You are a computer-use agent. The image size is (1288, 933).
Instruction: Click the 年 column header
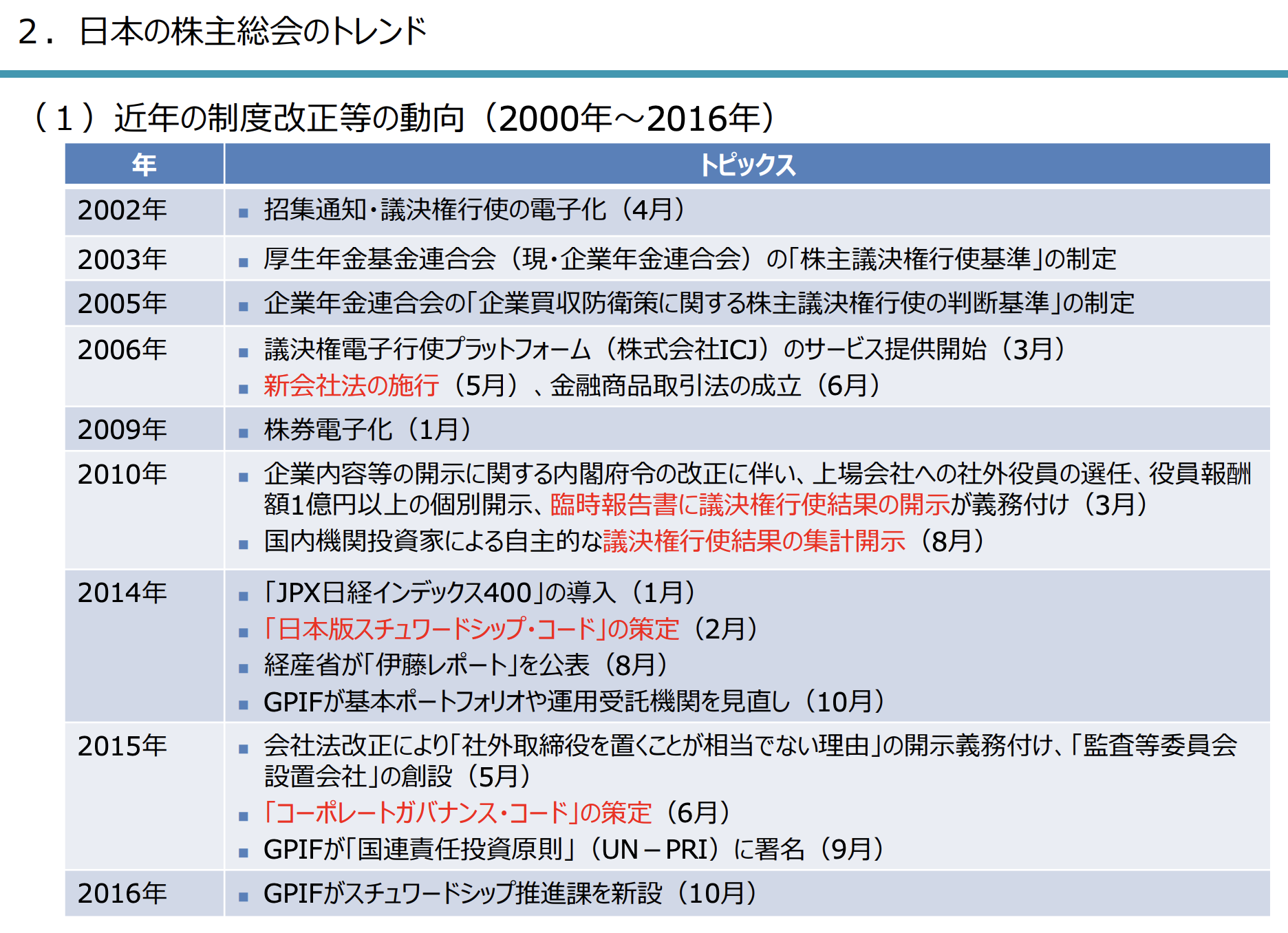144,164
